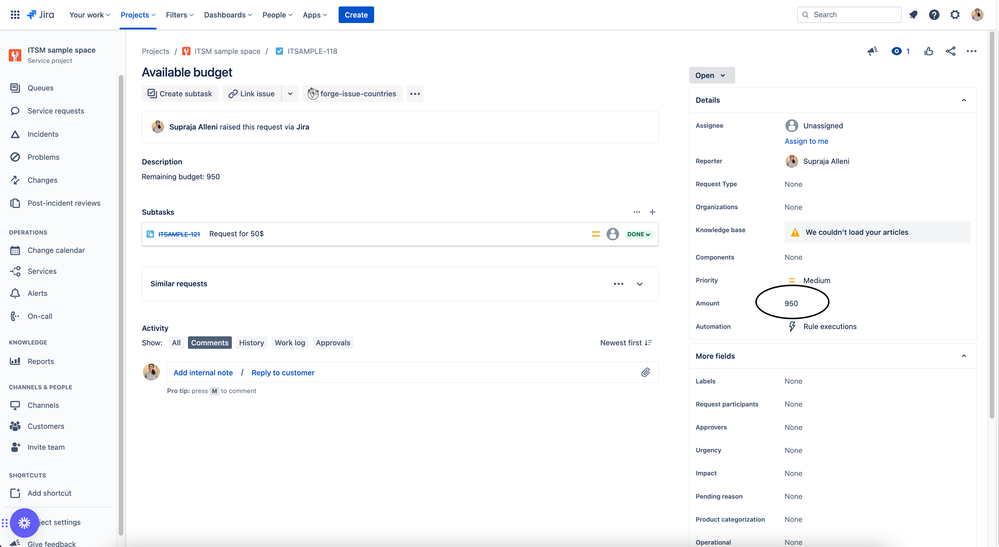Click ITSAMPLE-118 breadcrumb link

click(312, 51)
